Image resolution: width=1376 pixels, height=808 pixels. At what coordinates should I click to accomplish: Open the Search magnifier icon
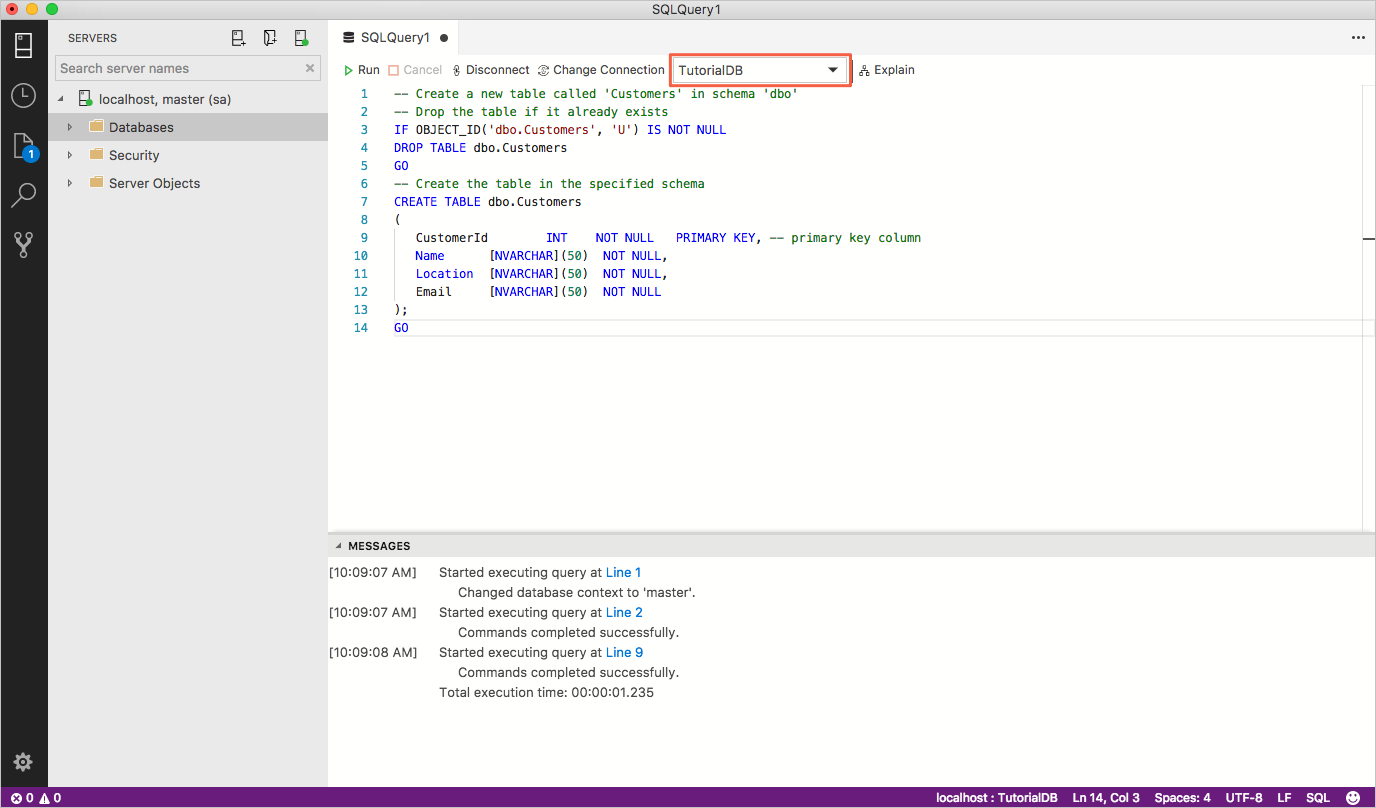24,195
